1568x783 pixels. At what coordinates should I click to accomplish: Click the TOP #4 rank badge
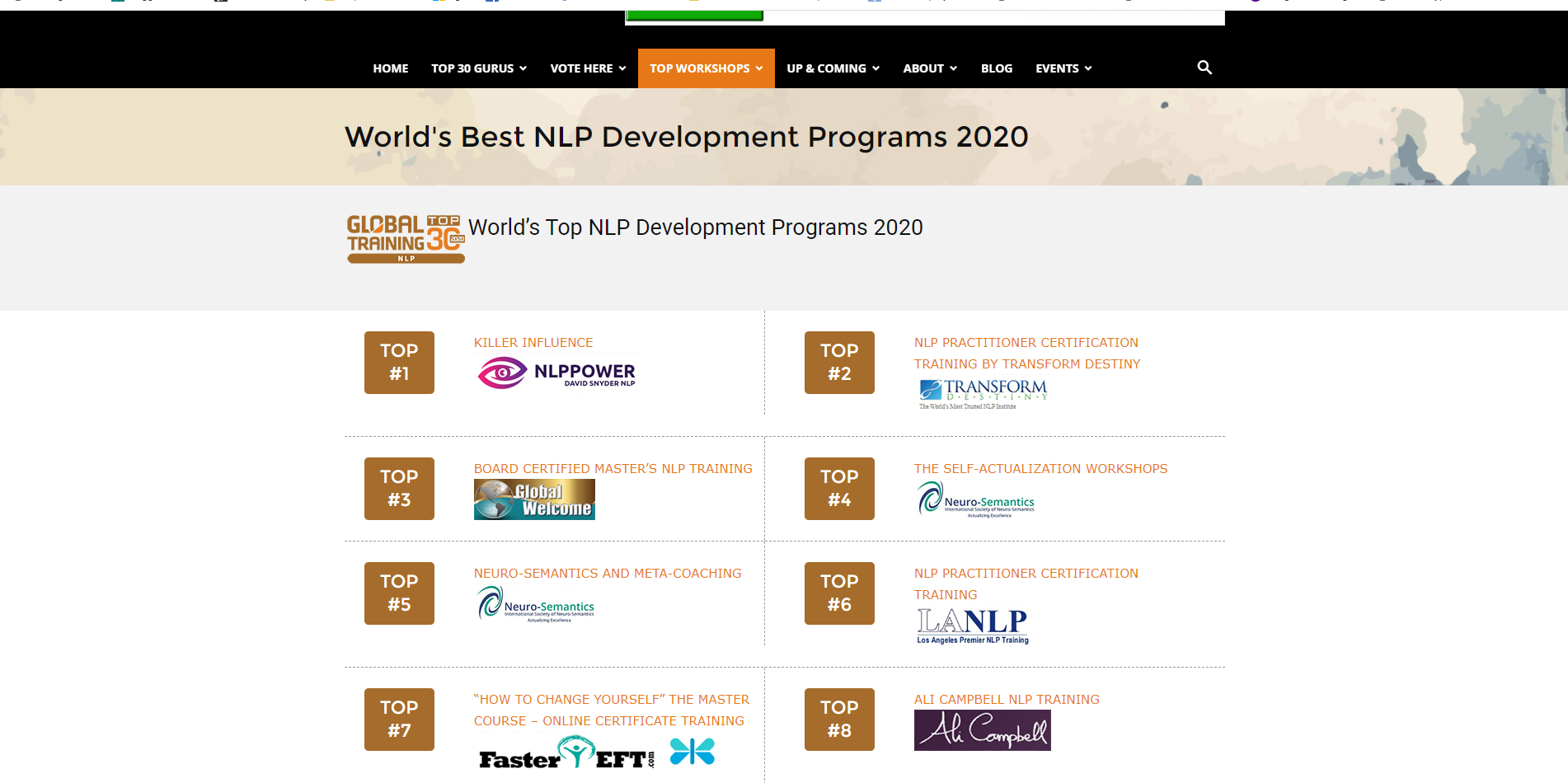[x=839, y=489]
